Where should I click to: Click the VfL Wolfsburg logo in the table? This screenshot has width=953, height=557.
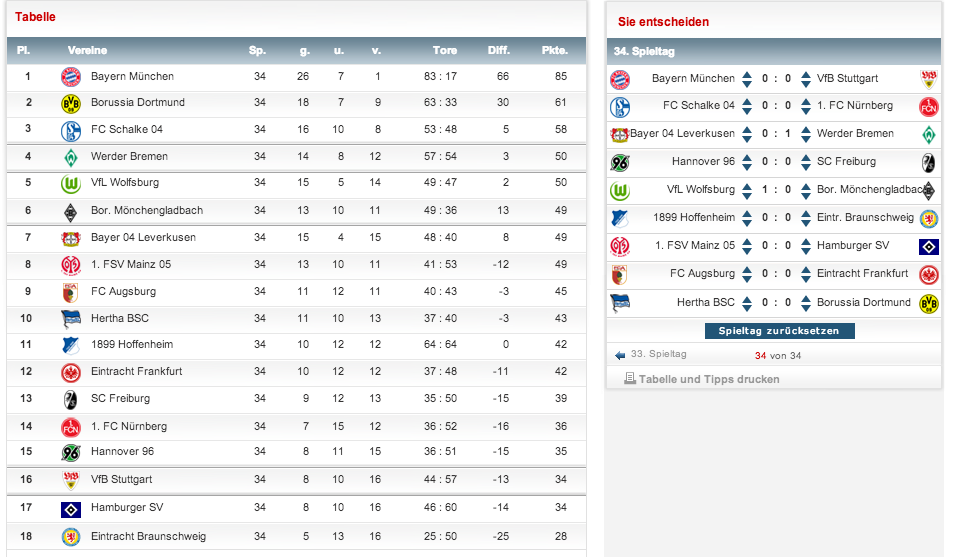[x=71, y=183]
